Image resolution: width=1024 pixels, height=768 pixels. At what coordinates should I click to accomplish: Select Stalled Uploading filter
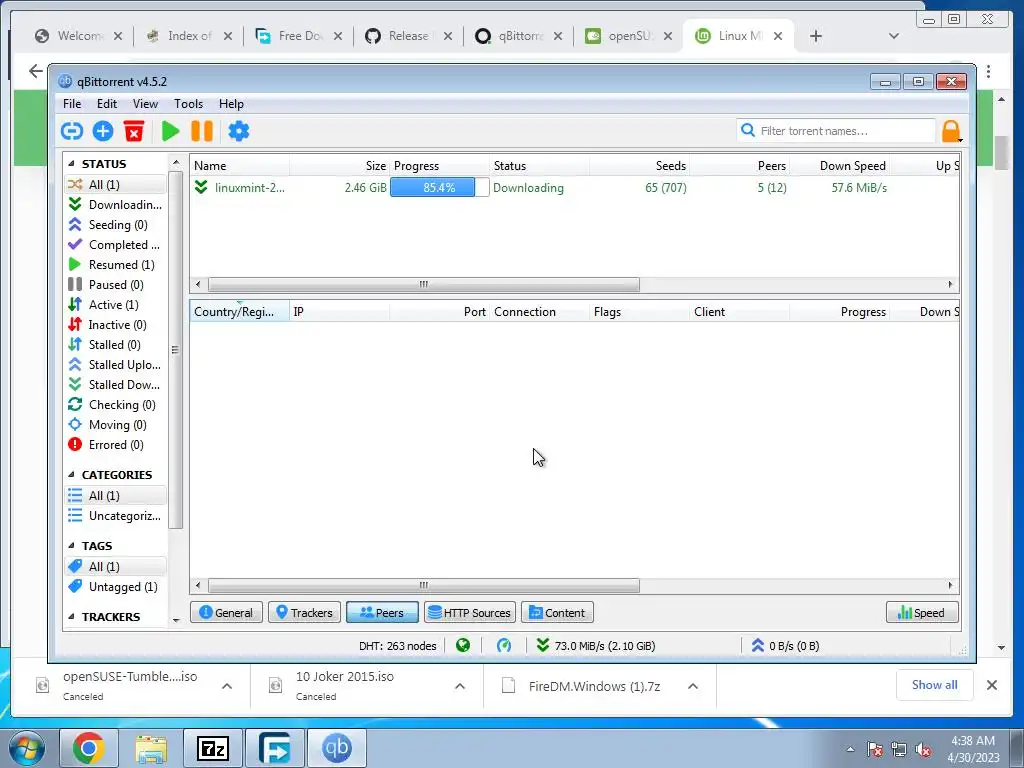pyautogui.click(x=116, y=365)
